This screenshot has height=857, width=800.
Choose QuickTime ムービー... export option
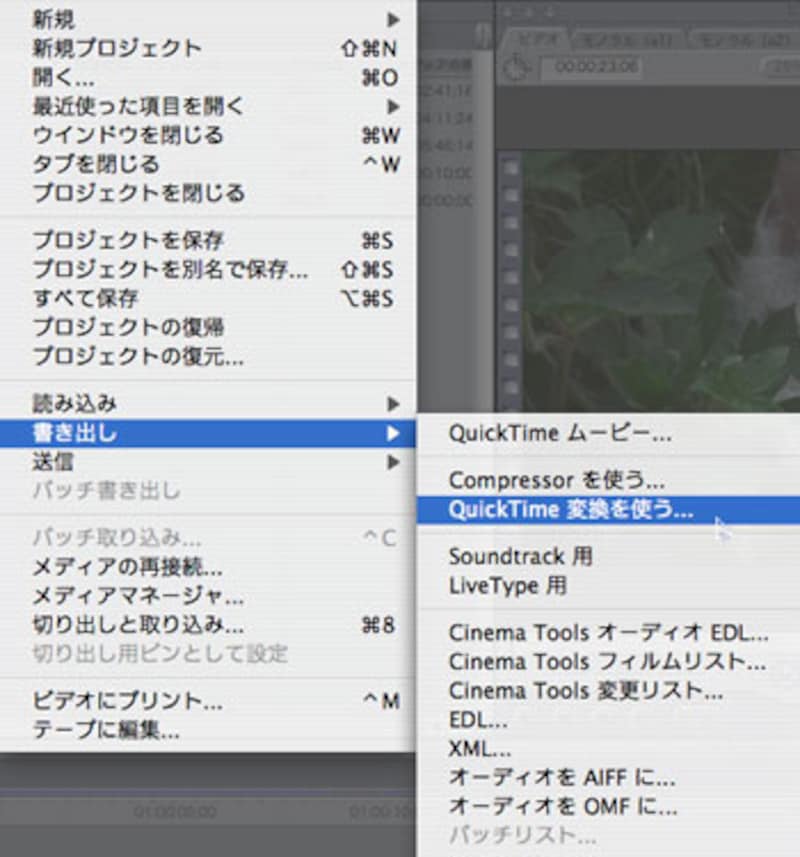[x=559, y=434]
